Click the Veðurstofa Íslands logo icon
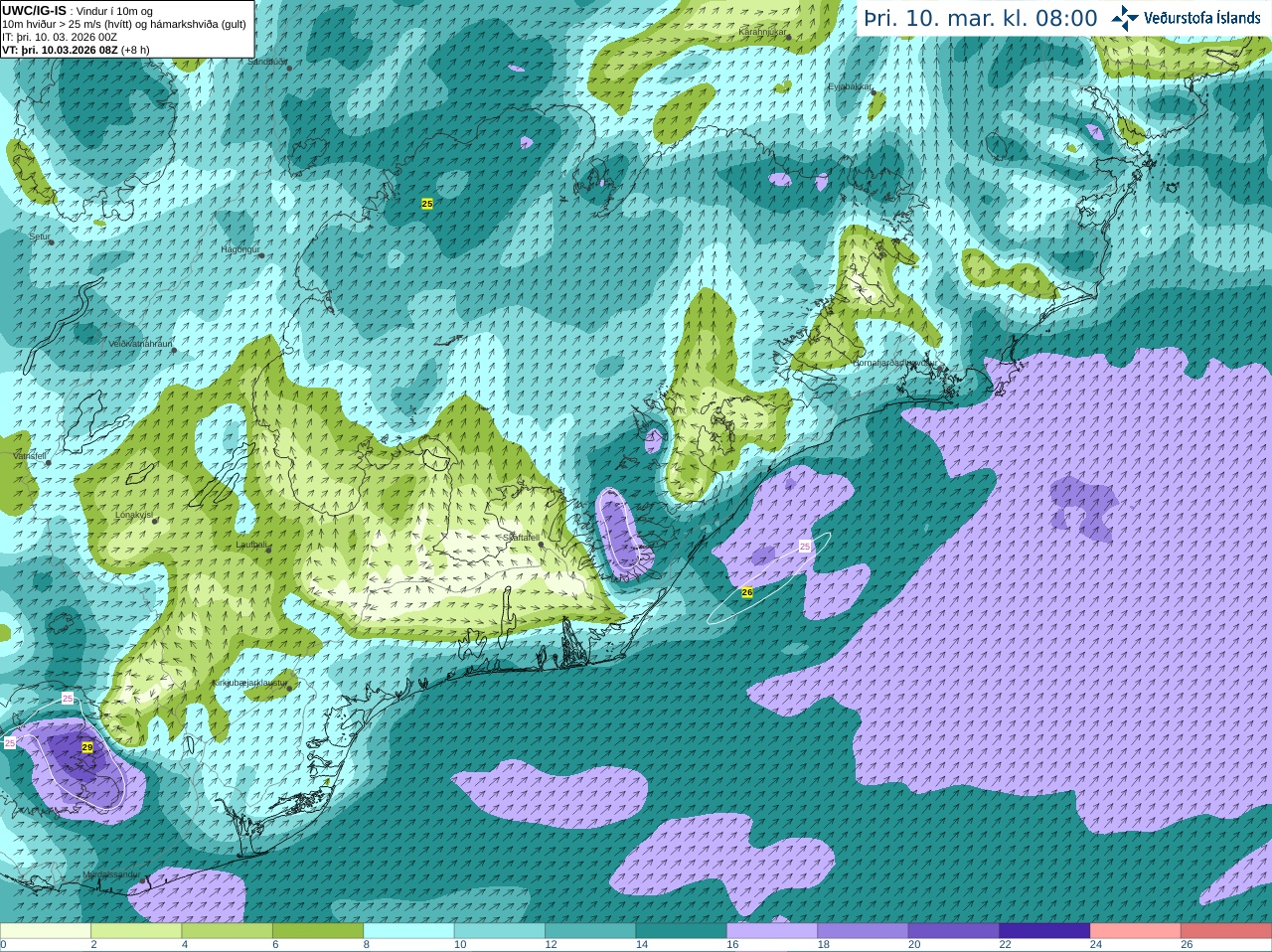Screen dimensions: 1272x952 (x=1125, y=18)
